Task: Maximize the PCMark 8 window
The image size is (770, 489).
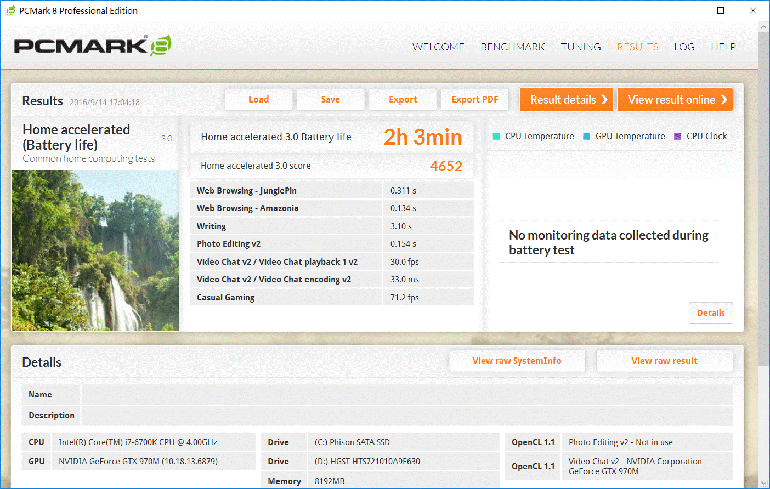Action: tap(720, 10)
